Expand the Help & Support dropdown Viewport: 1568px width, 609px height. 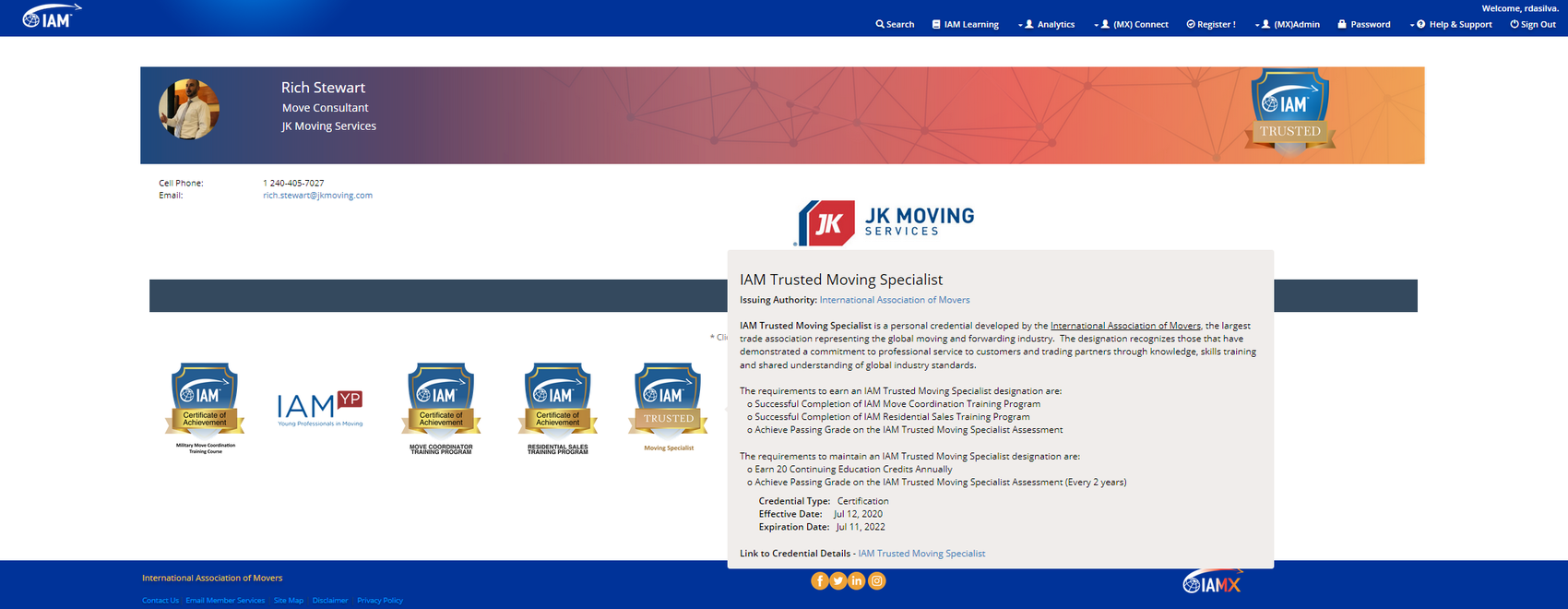[x=1452, y=24]
